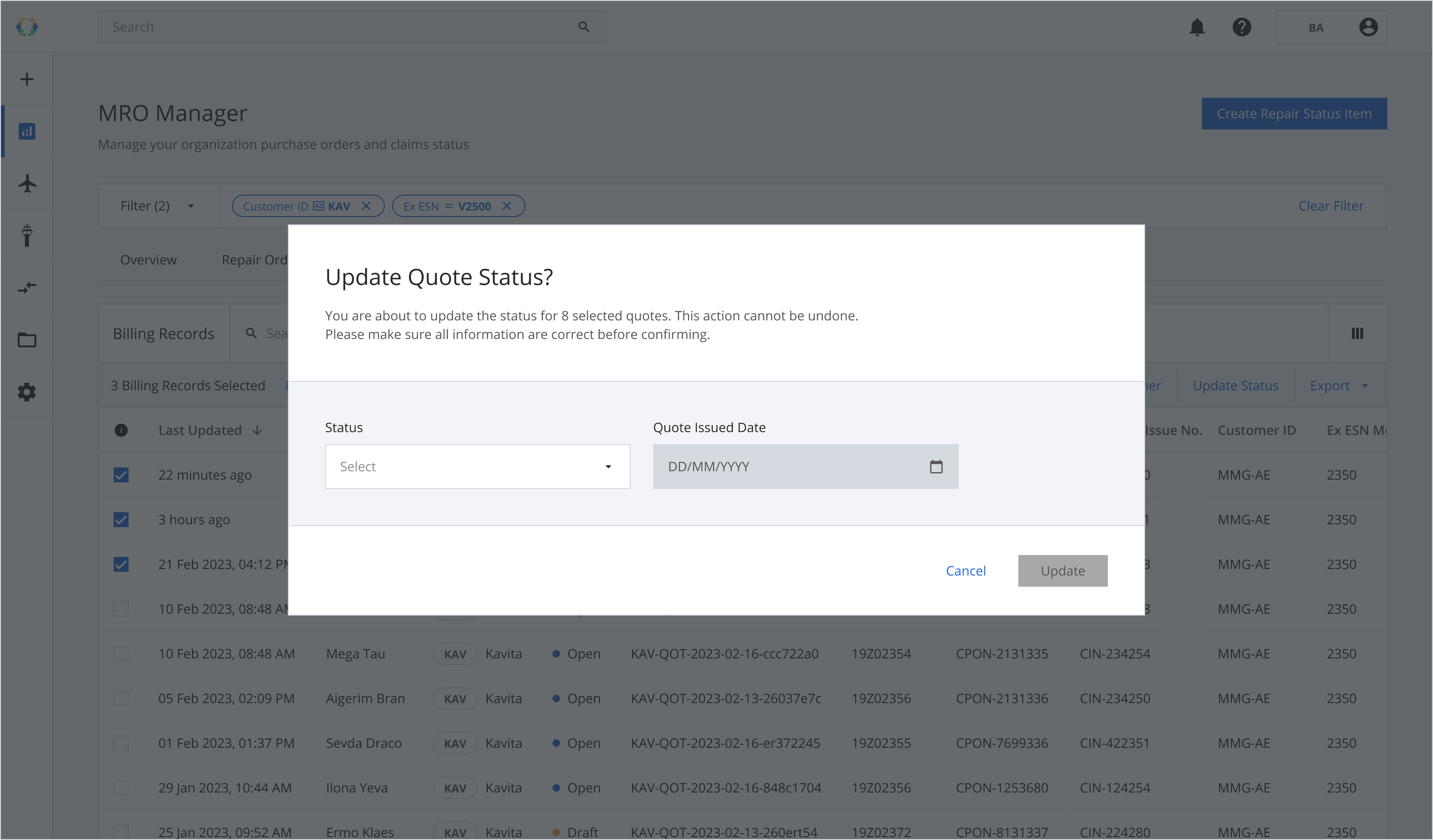Click quote KAV-QOT-2023-02-16-ccc722a0
The width and height of the screenshot is (1433, 840).
(724, 654)
